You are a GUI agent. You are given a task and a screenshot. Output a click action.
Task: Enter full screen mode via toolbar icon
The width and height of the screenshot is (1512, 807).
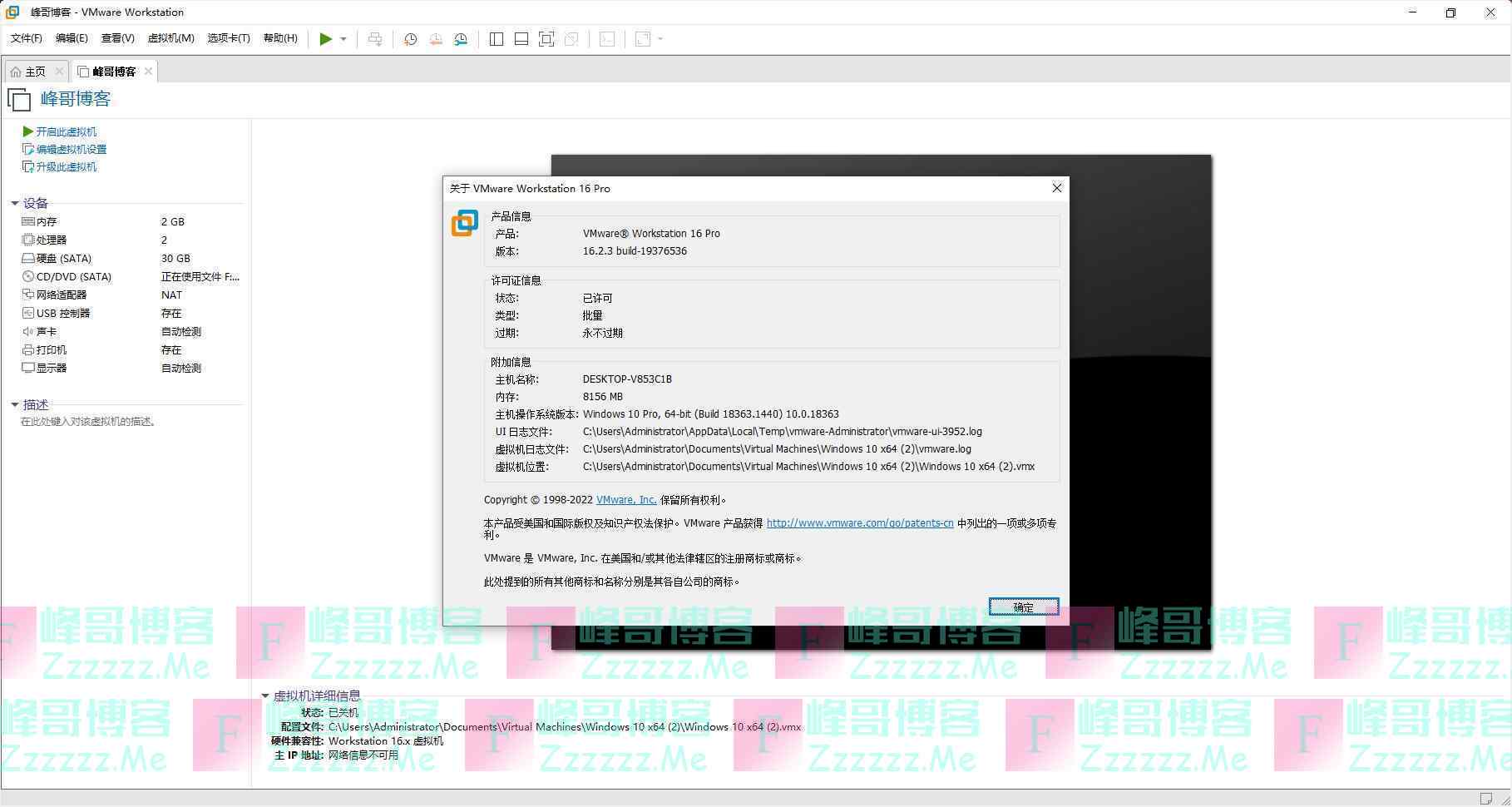[546, 39]
